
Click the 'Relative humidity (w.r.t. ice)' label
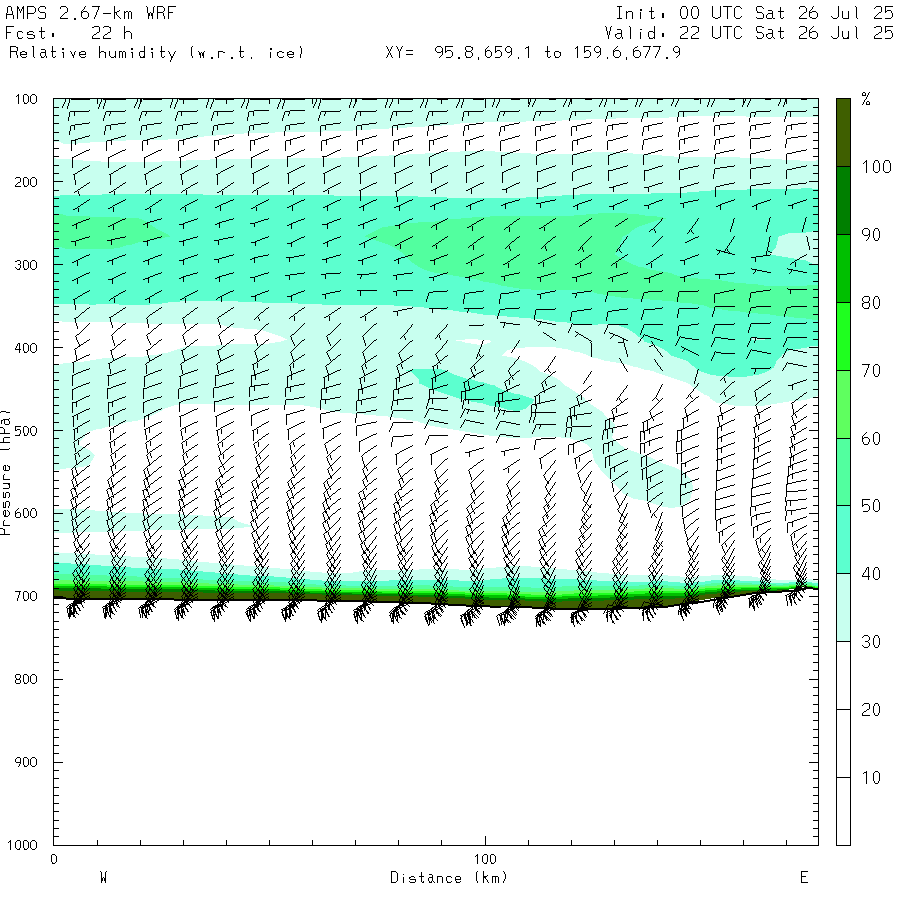point(156,53)
